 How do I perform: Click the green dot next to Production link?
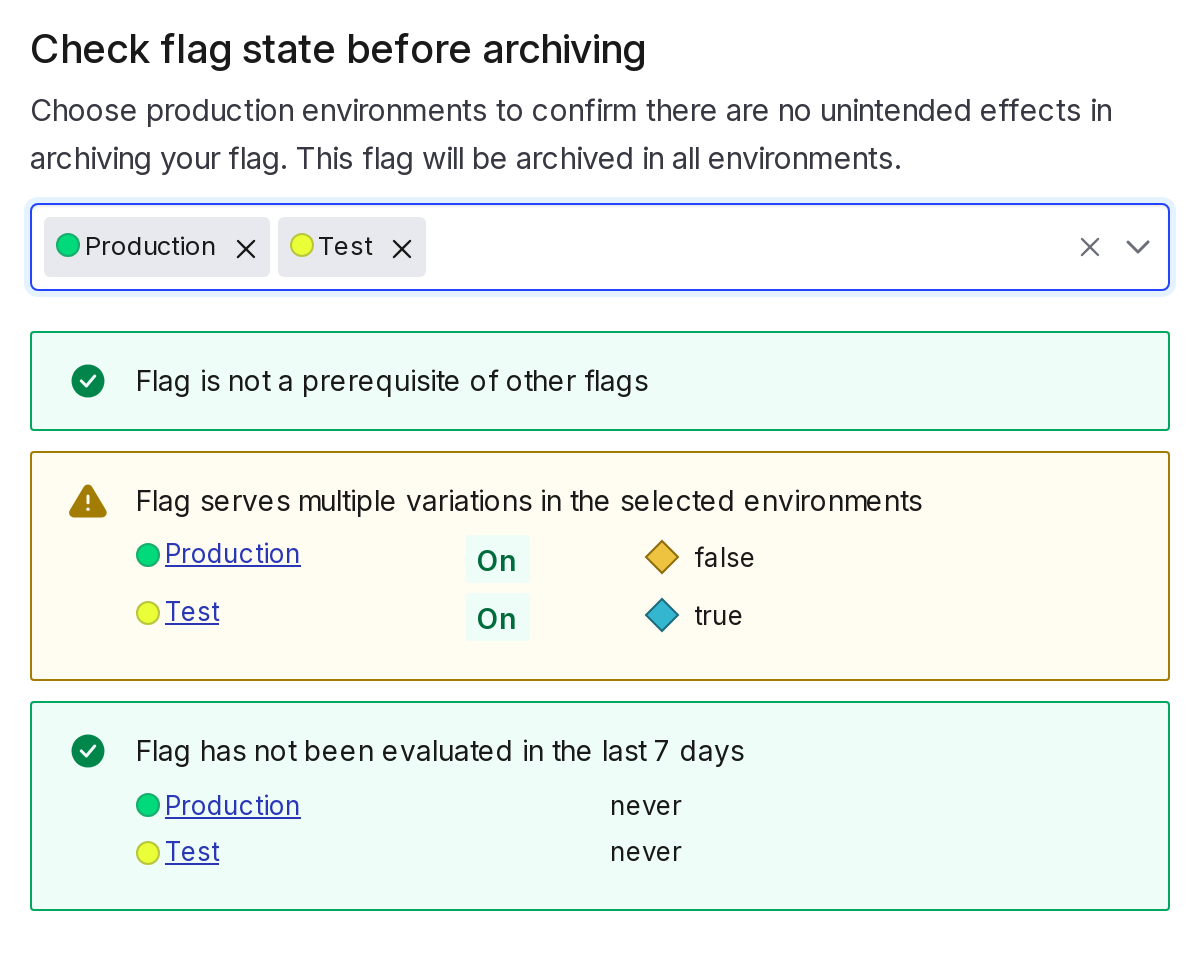click(147, 555)
